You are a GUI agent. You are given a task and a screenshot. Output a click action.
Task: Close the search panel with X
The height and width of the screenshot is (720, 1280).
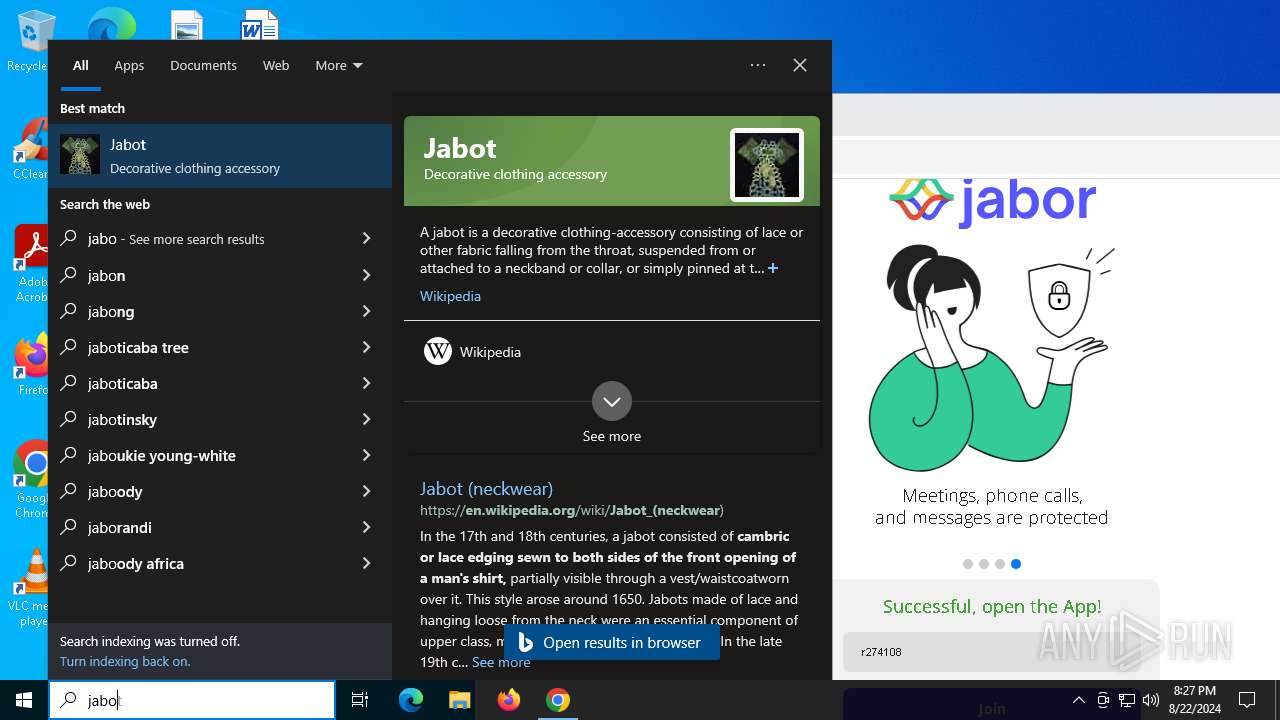coord(800,65)
